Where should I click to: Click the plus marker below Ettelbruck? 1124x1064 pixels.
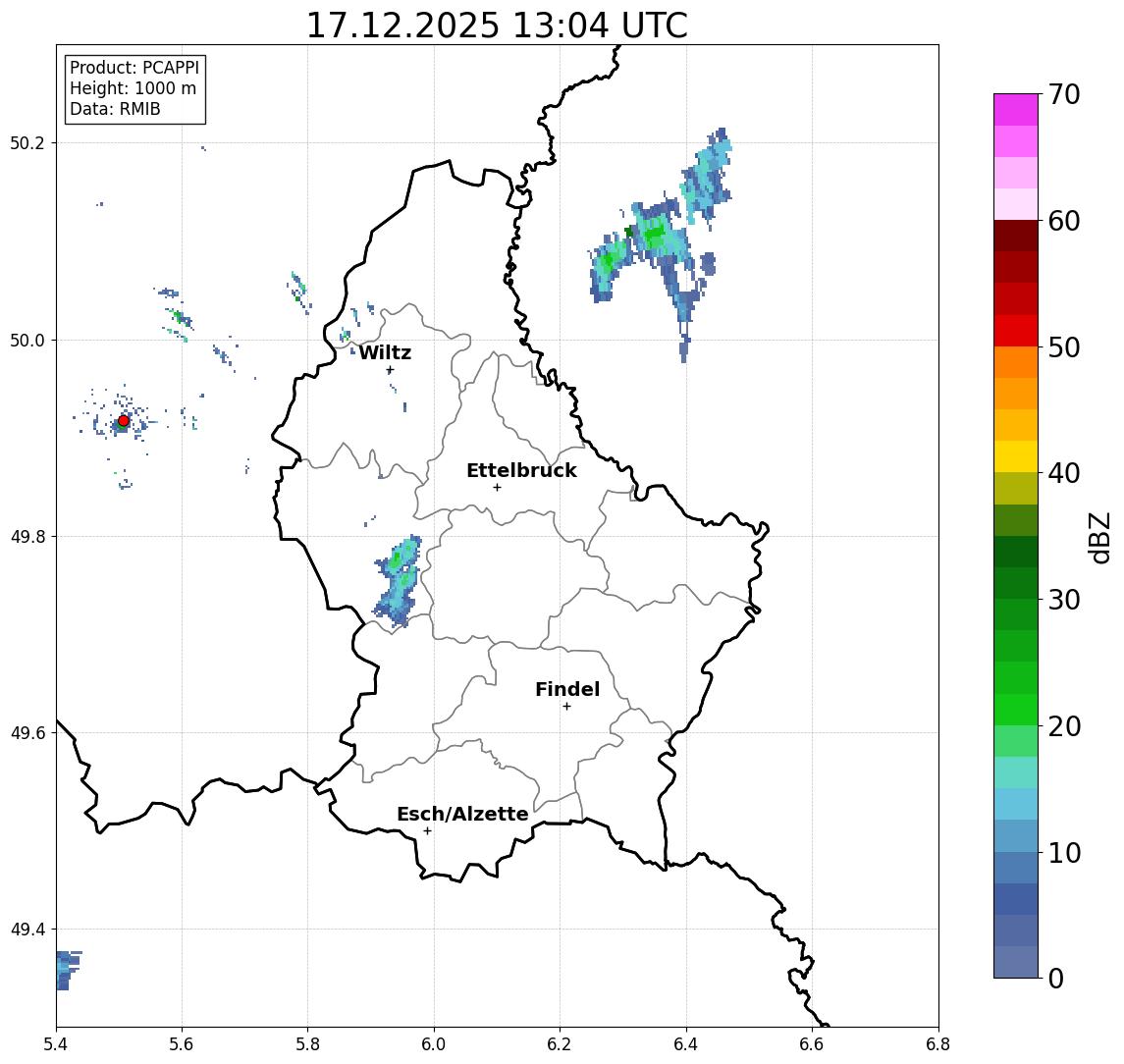point(497,488)
